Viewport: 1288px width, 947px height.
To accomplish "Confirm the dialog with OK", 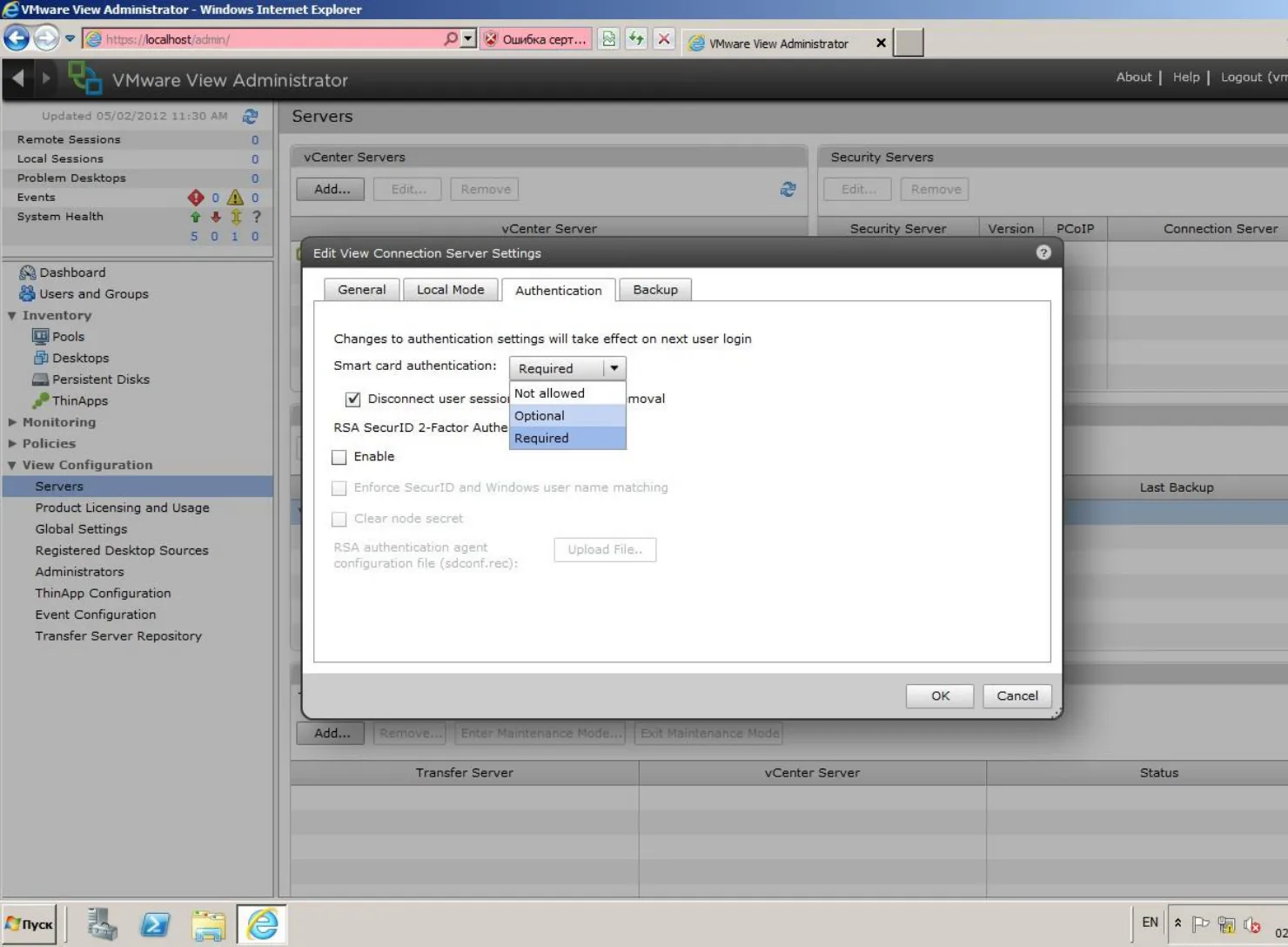I will pyautogui.click(x=940, y=696).
